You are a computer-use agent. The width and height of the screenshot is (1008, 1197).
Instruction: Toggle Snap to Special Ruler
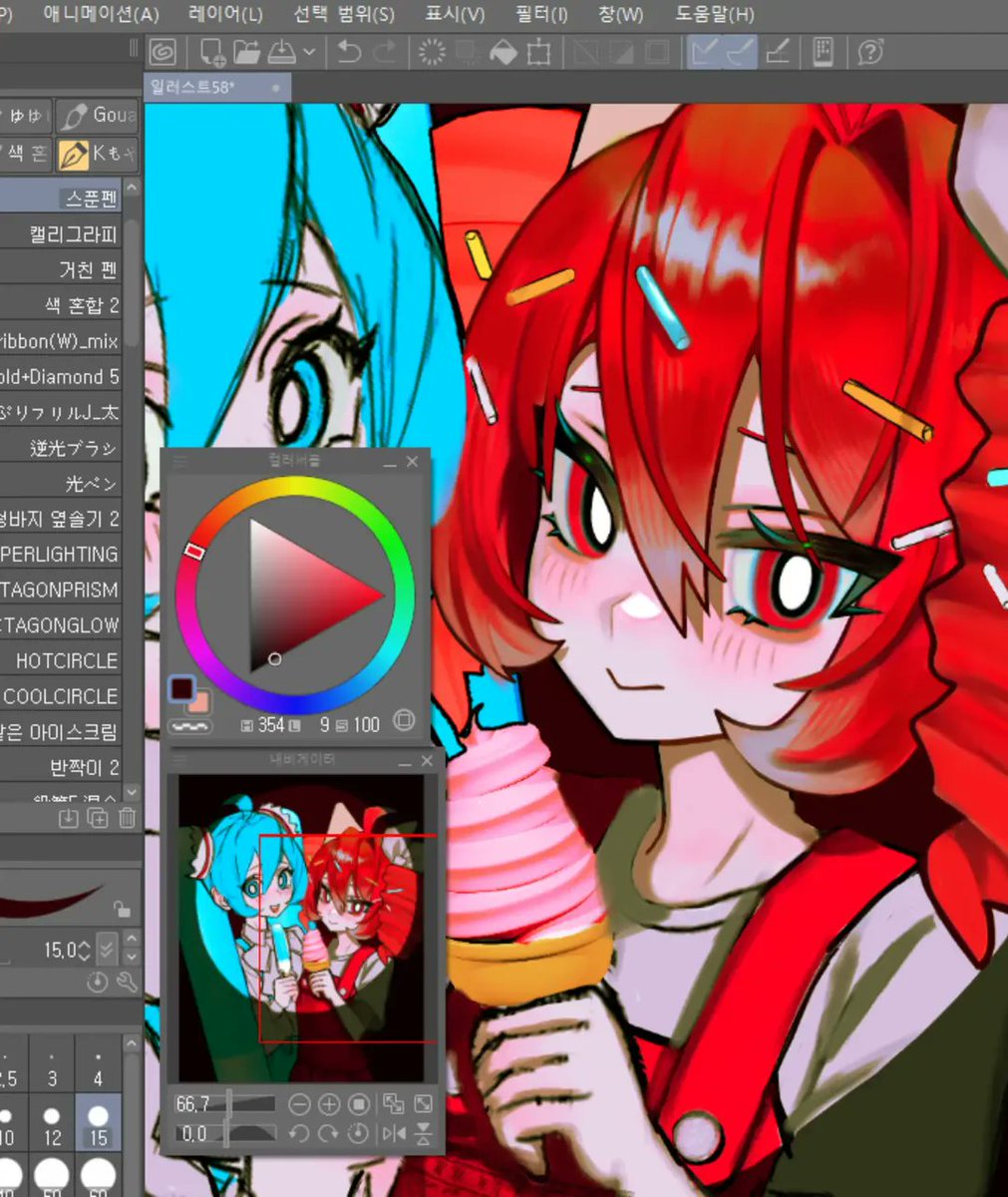coord(741,52)
